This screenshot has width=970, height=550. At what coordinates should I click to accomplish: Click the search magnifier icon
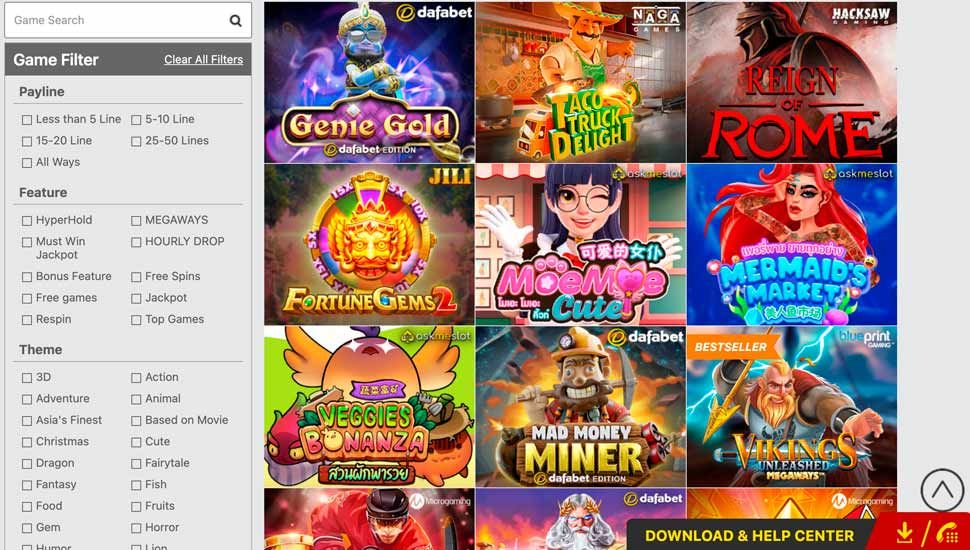236,20
